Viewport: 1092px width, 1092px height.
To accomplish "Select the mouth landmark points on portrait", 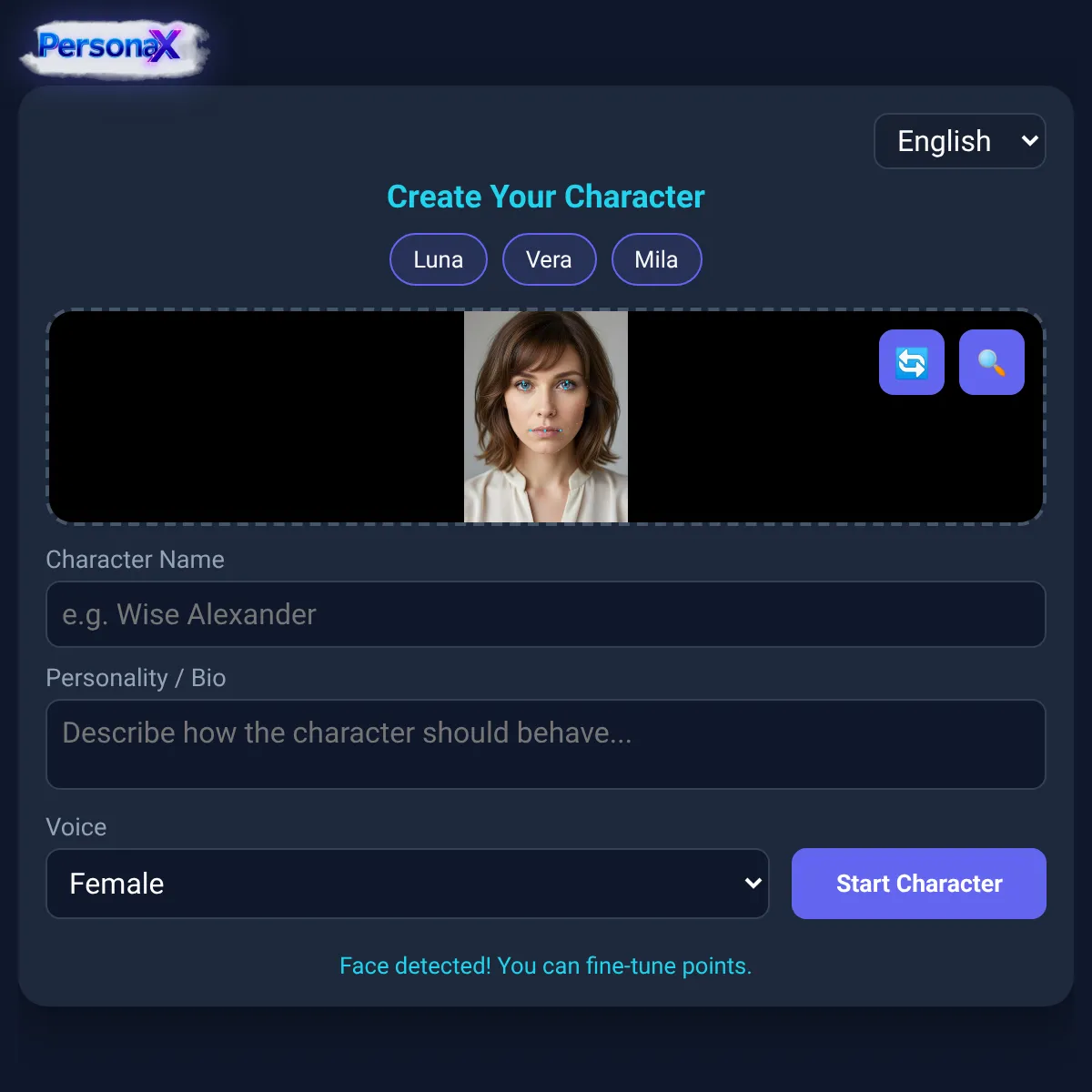I will click(x=545, y=430).
